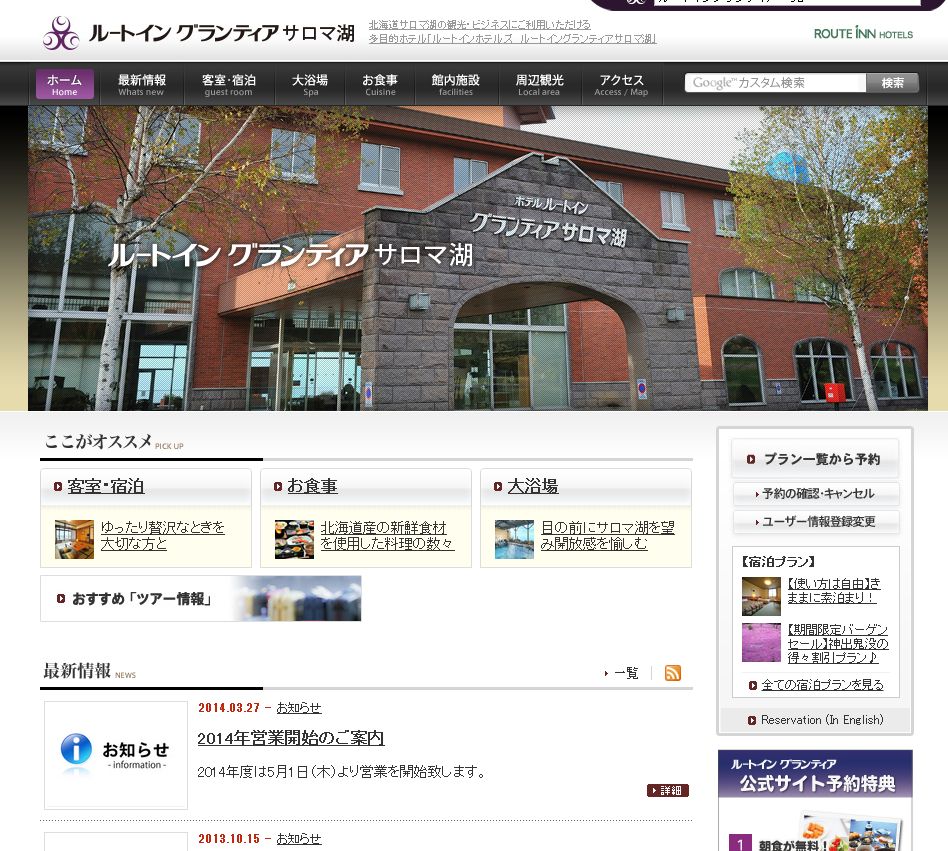This screenshot has width=948, height=851.
Task: Open 目の前にサロマ湖を望み bath description link
Action: click(x=607, y=536)
